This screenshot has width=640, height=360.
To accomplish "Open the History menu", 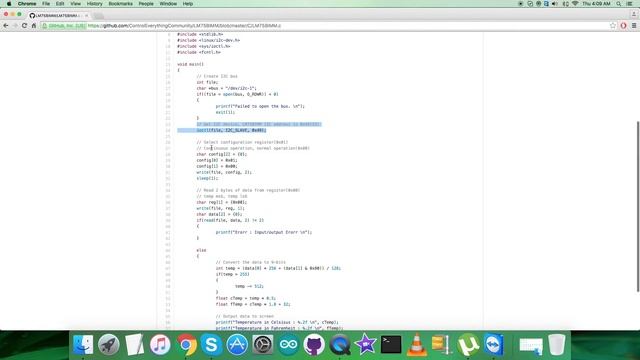I will pos(94,4).
